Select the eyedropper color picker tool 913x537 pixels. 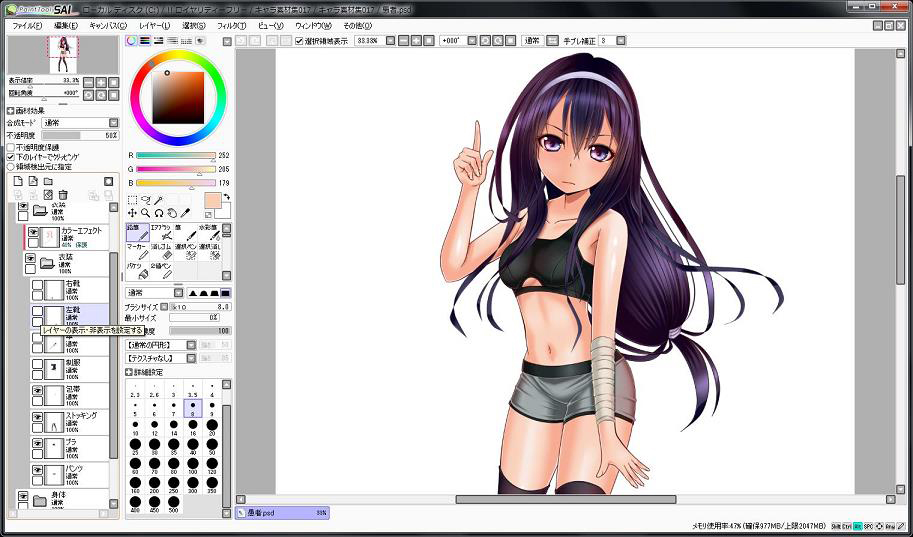[185, 213]
